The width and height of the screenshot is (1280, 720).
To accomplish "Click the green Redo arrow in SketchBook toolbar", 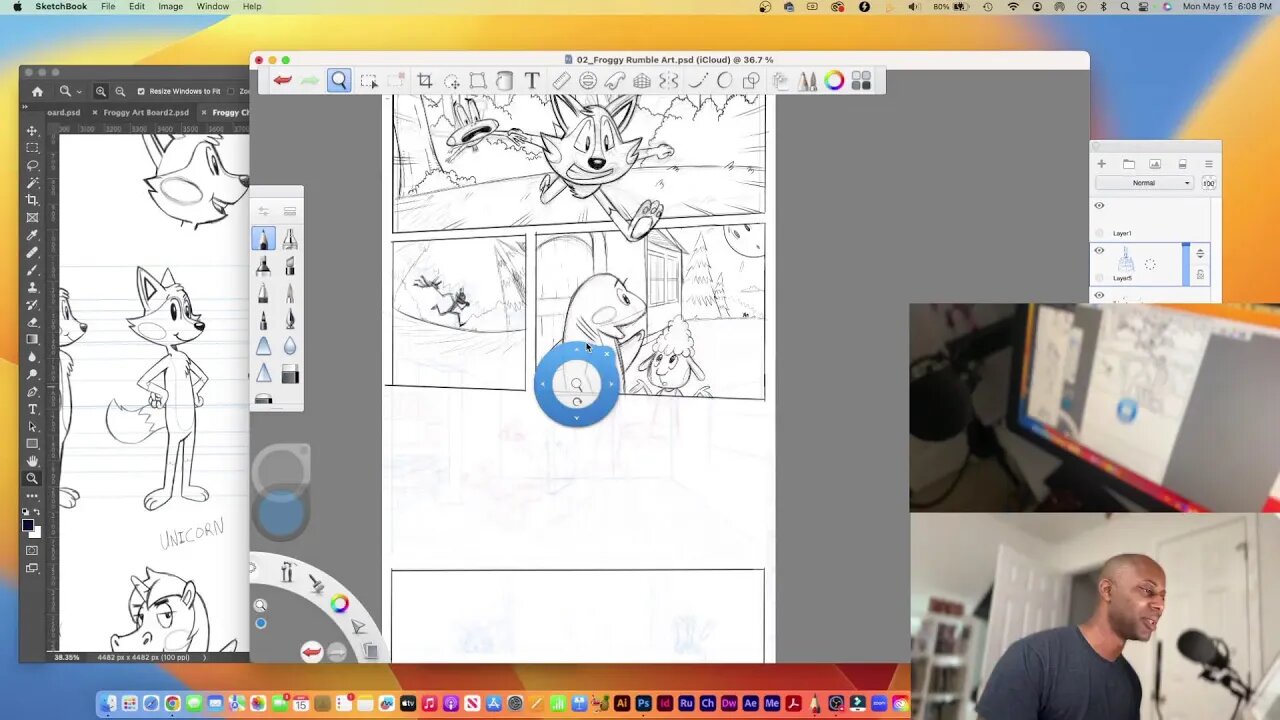I will pos(310,81).
